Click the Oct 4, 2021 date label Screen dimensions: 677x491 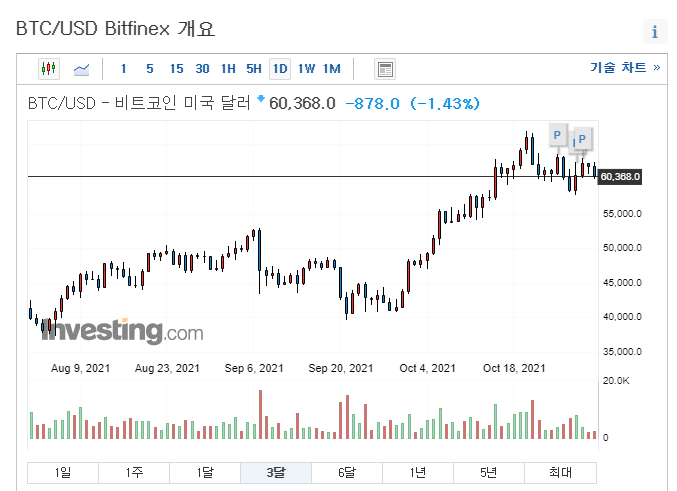pos(427,368)
